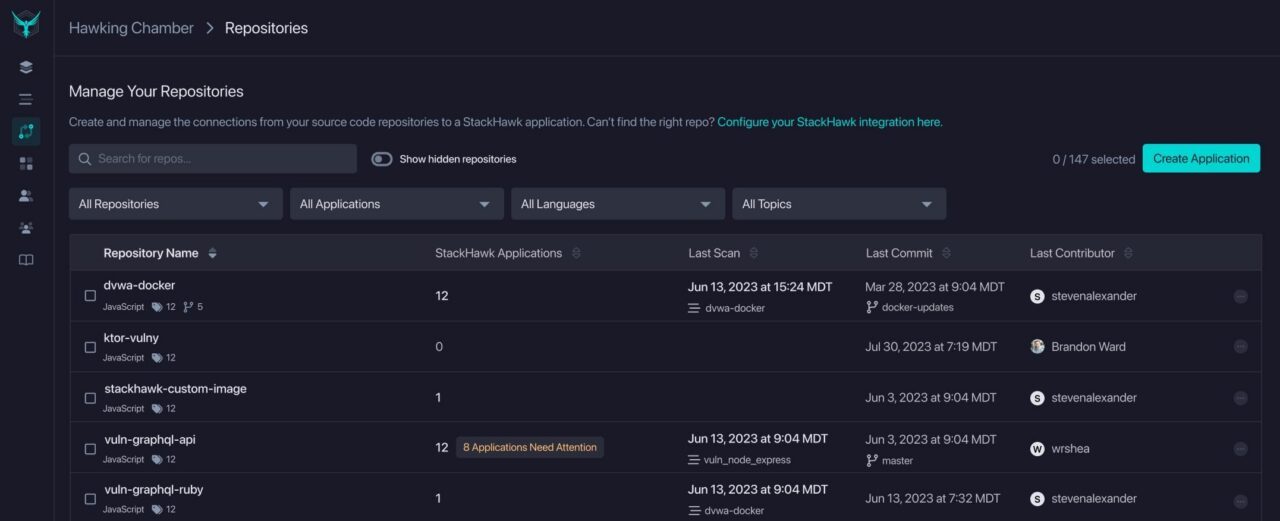Click Jul 30, 2023 at 7:19 MDT
The width and height of the screenshot is (1280, 521).
point(931,347)
